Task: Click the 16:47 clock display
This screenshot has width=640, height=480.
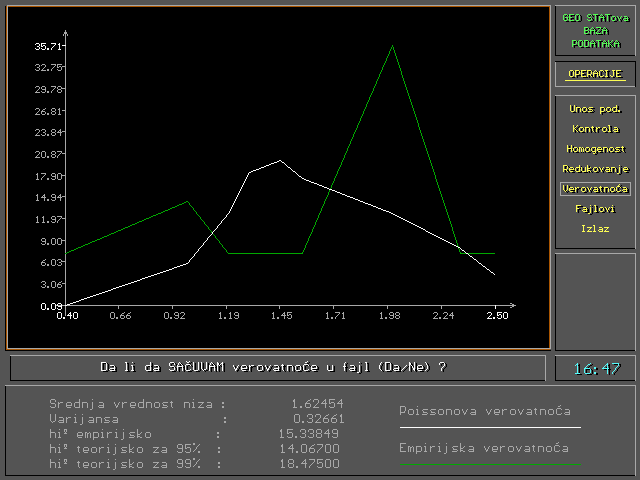Action: [595, 369]
